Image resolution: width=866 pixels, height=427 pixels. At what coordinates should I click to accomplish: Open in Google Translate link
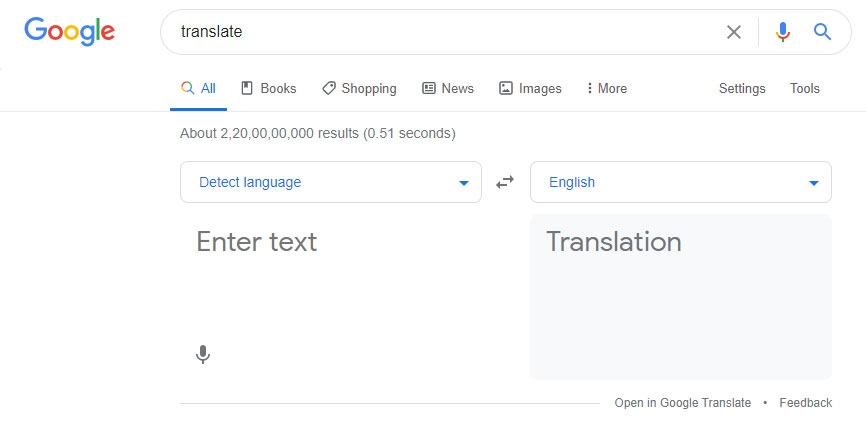coord(683,403)
